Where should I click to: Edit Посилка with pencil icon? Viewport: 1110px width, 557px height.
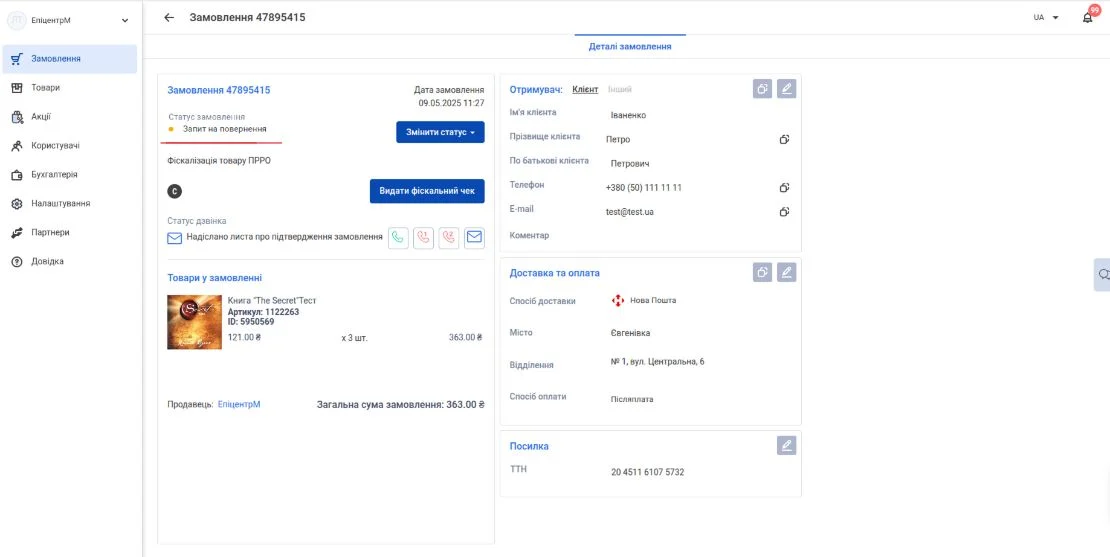click(x=786, y=445)
